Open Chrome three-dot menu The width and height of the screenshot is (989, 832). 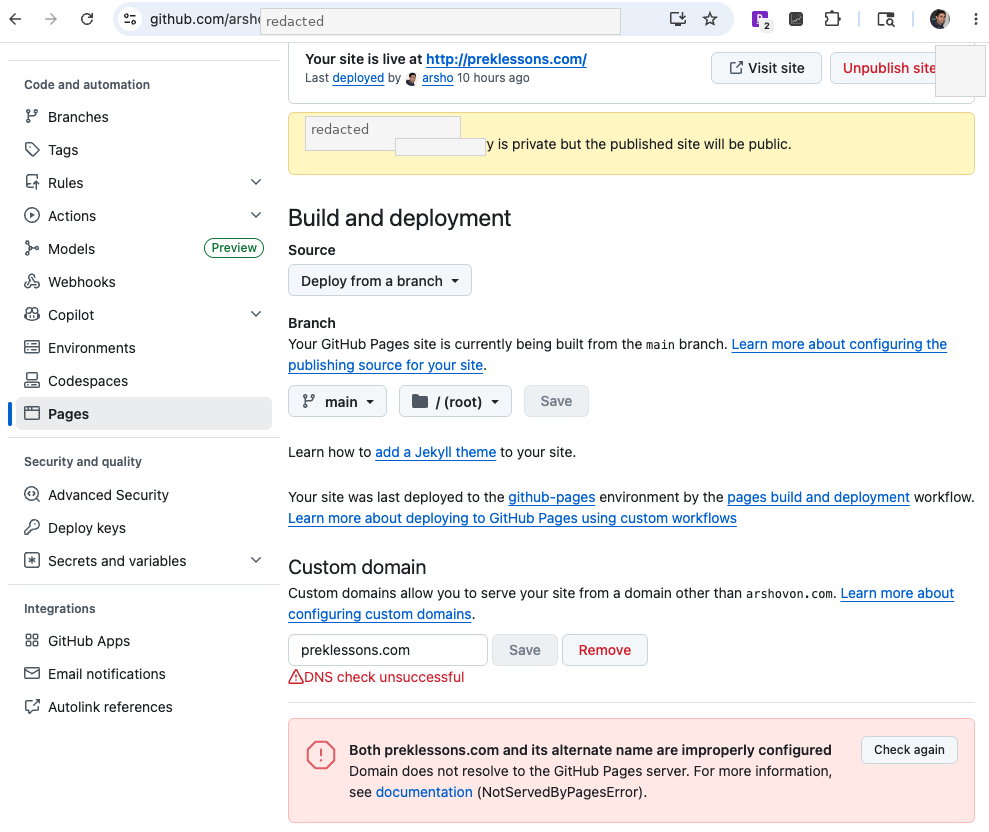click(976, 19)
